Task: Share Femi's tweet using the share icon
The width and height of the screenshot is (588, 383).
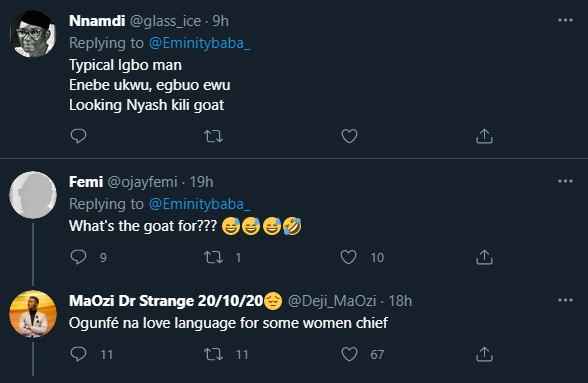Action: pyautogui.click(x=484, y=257)
